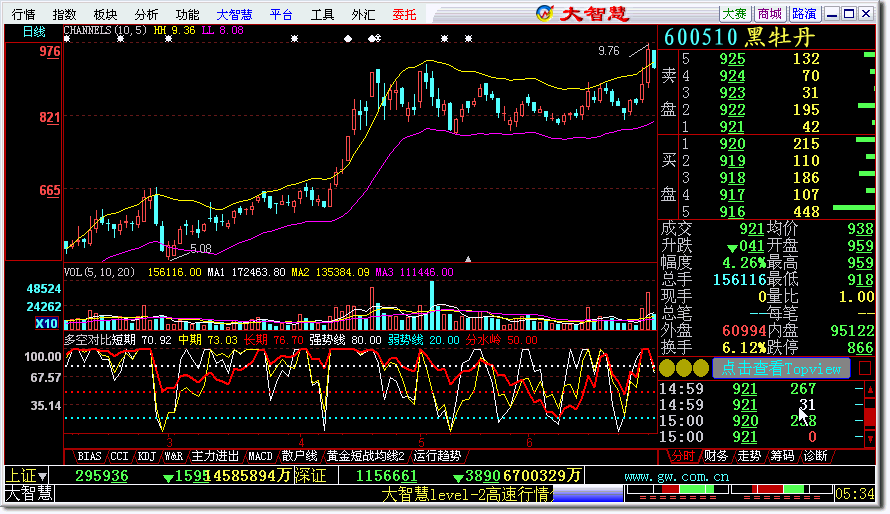The image size is (890, 514).
Task: Select the 运行趋势 indicator tab
Action: [438, 456]
